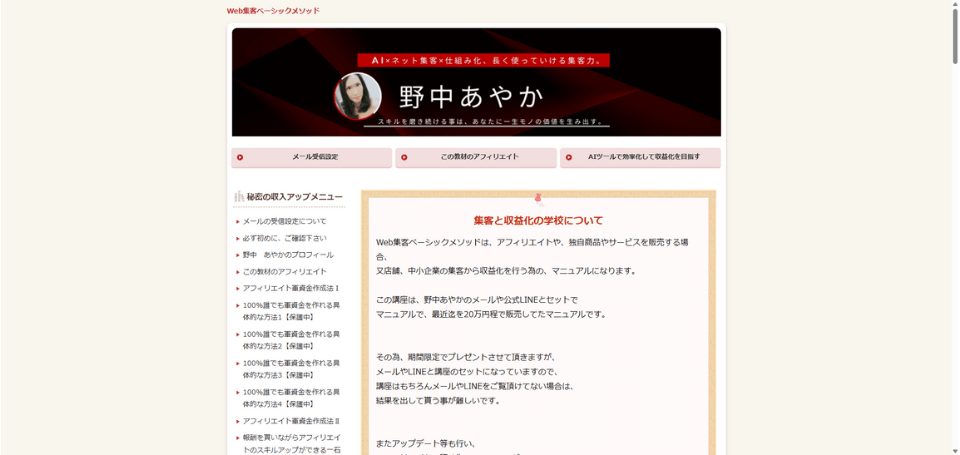Click the play icon beside top この教材のアフィリエイト button
Viewport: 960px width, 455px height.
404,157
